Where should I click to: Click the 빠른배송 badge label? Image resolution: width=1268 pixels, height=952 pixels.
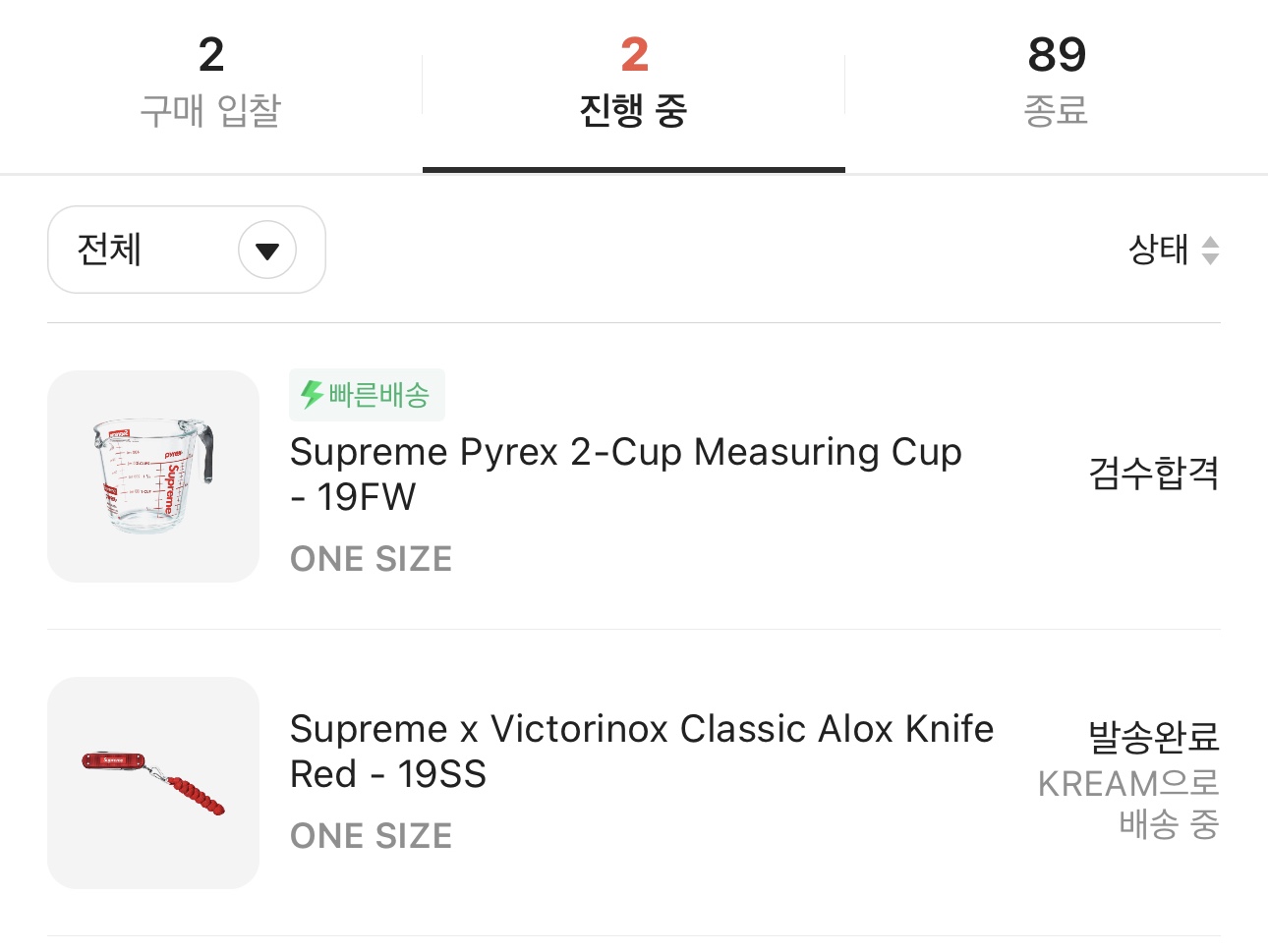point(378,395)
